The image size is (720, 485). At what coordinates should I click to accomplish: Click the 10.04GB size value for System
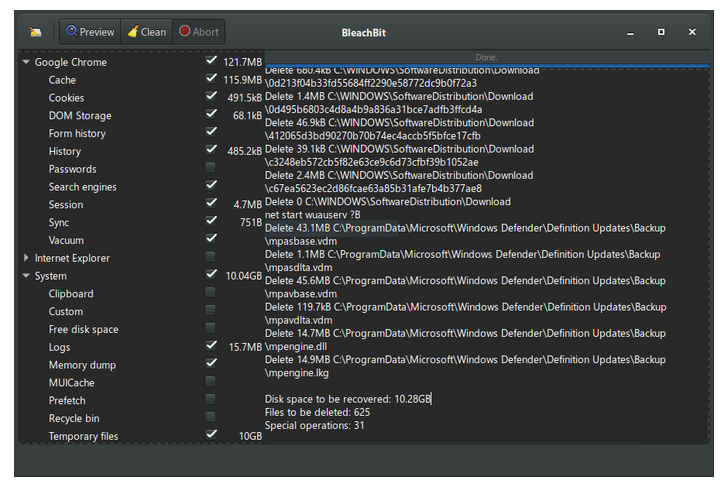point(243,276)
